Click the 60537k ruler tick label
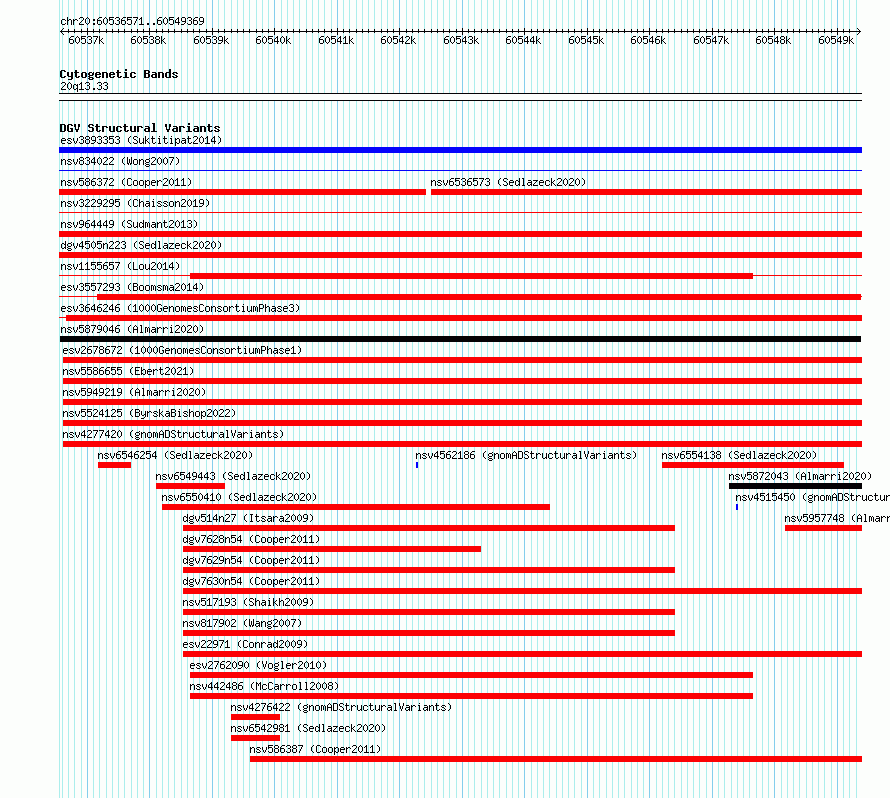Screen dimensions: 890x798 click(86, 40)
